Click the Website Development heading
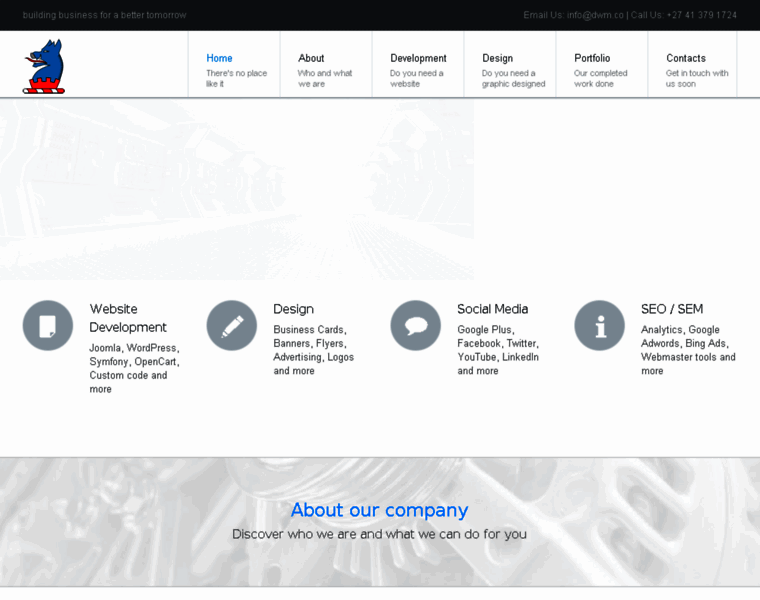Viewport: 760px width, 600px height. click(128, 318)
